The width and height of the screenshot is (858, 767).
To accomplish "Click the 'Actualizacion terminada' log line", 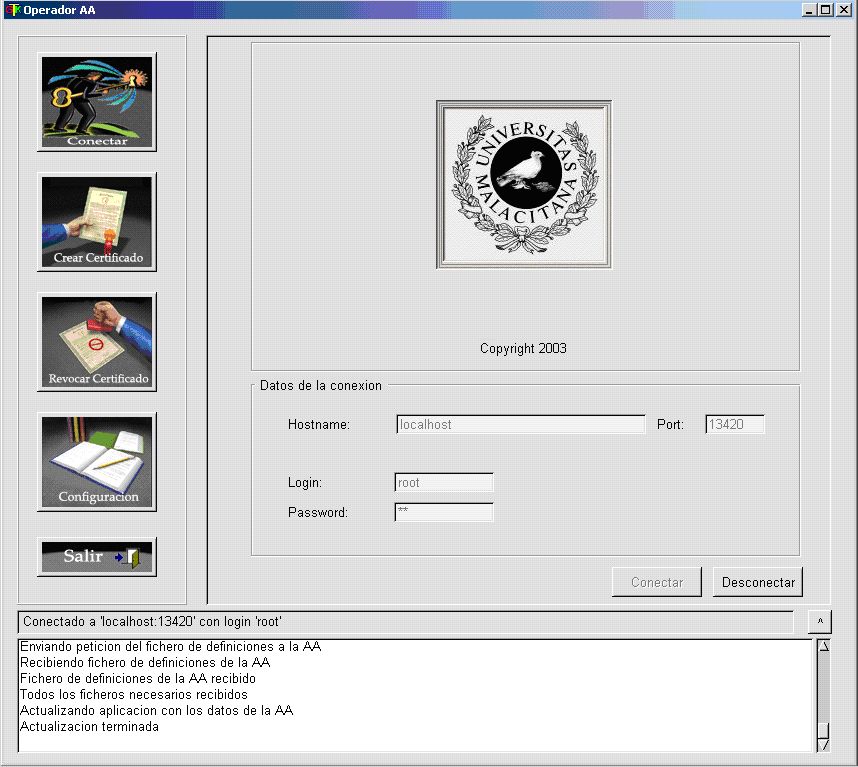I will [89, 727].
